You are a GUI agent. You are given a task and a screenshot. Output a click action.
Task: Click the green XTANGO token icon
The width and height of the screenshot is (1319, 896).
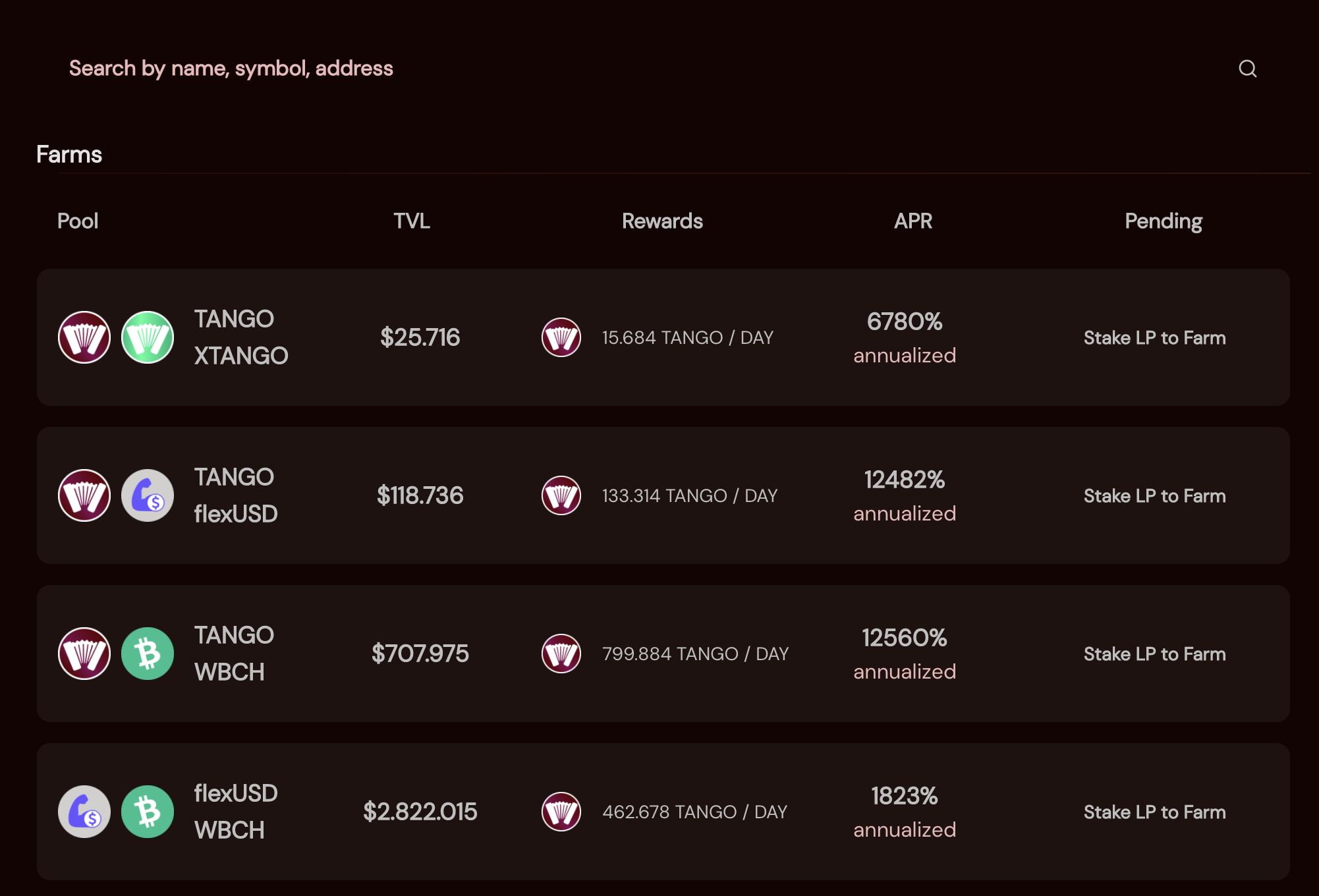pos(148,337)
